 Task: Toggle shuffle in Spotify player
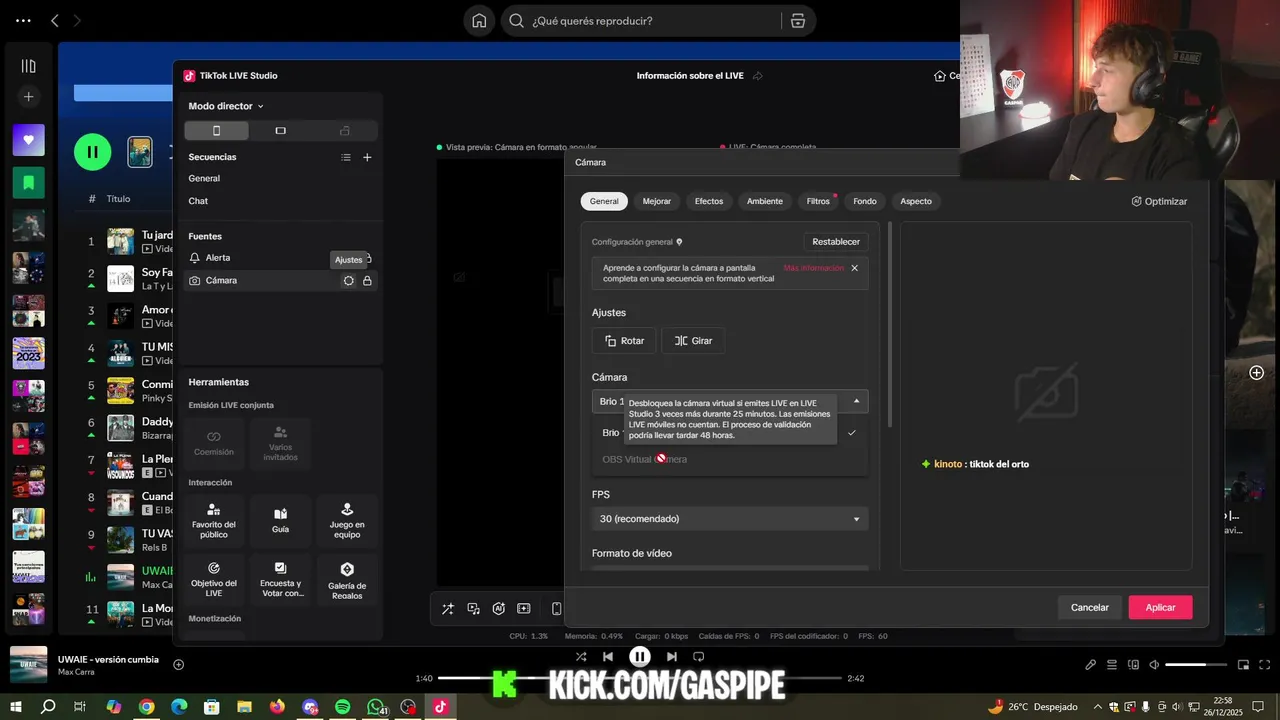(x=581, y=657)
